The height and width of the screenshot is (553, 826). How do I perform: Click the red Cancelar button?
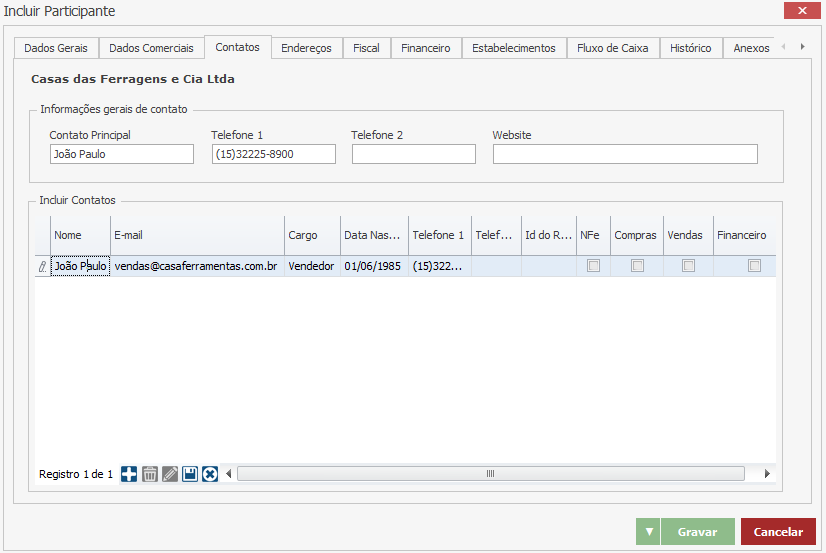tap(778, 532)
